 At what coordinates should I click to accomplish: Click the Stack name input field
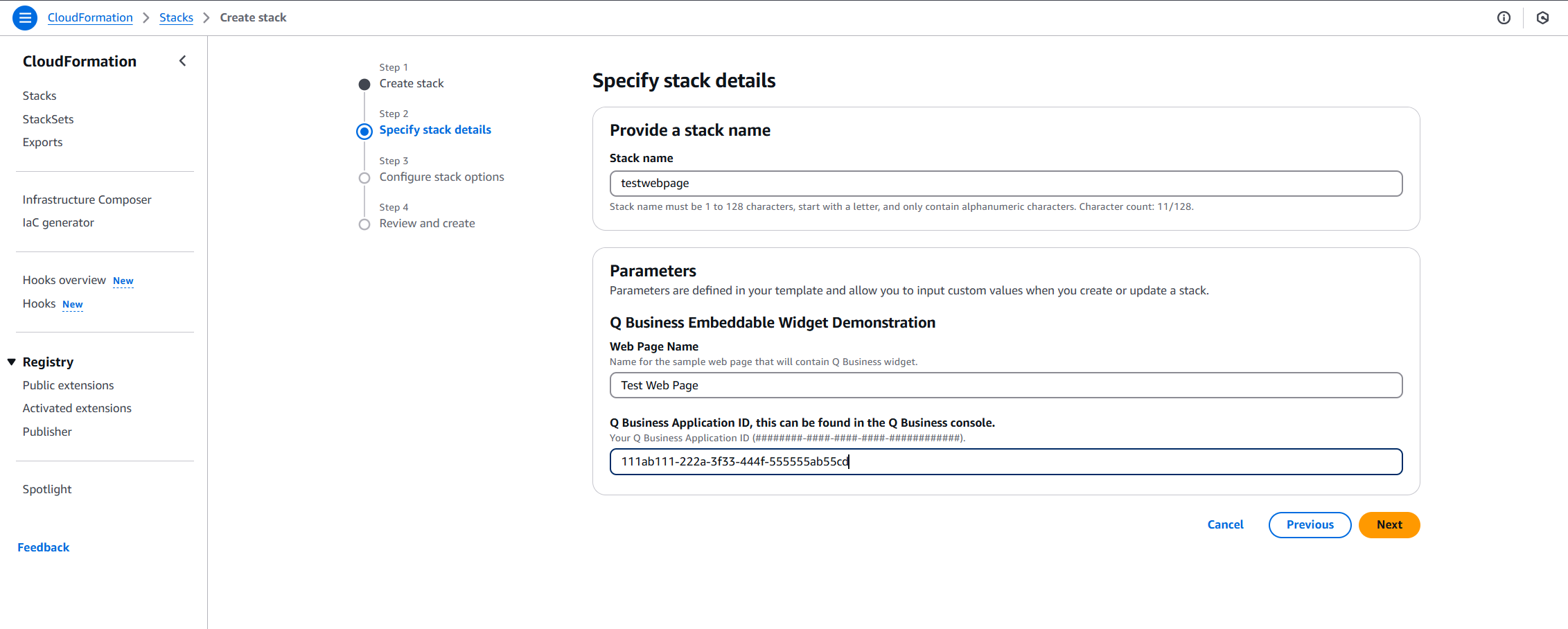(1005, 184)
